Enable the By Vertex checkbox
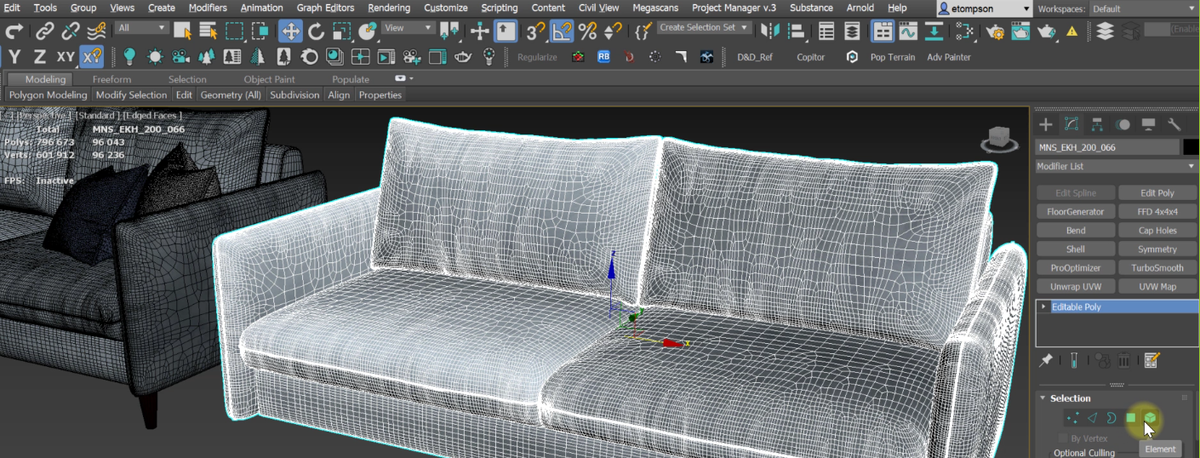Viewport: 1200px width, 458px height. 1061,438
